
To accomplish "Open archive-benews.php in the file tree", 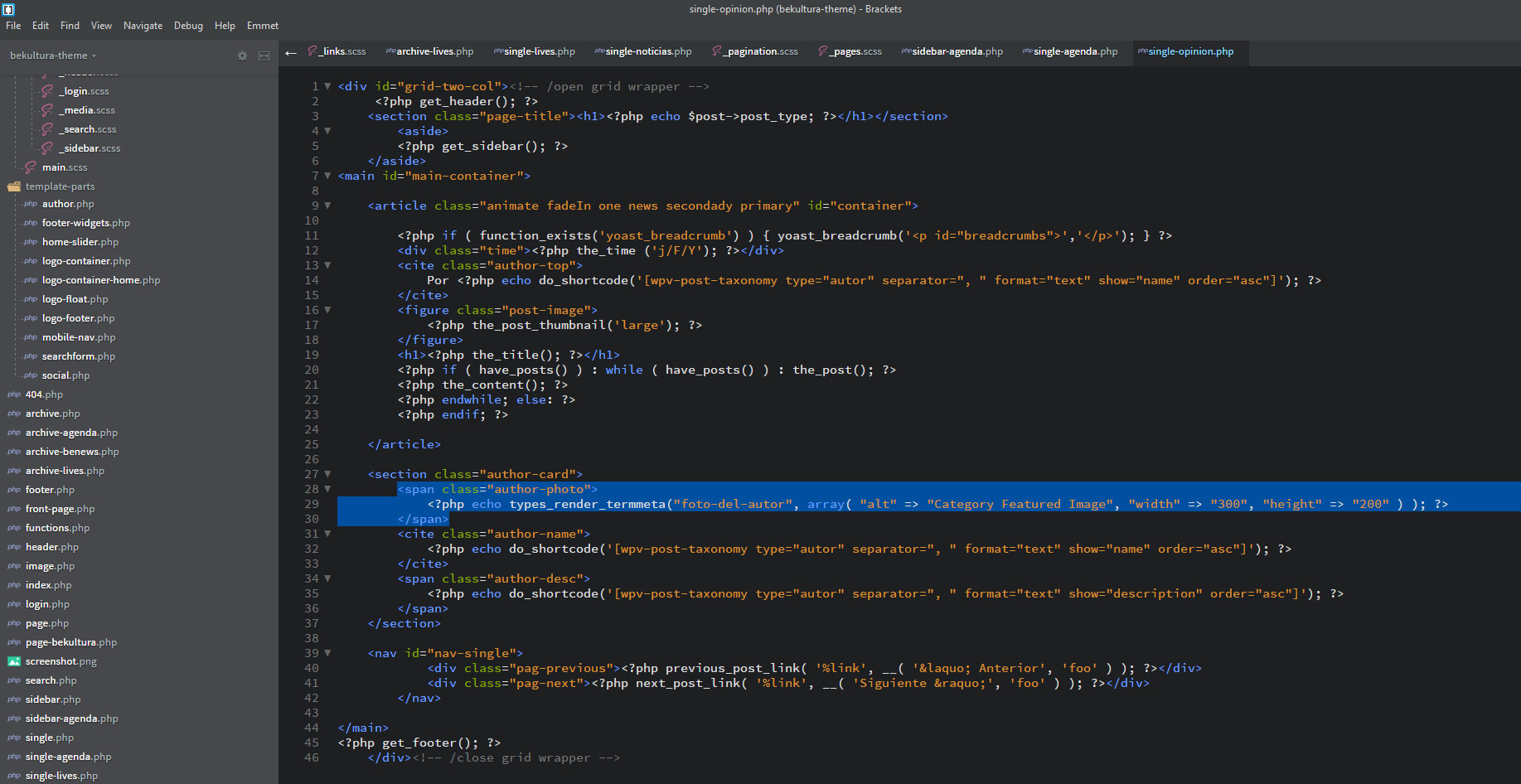I will click(72, 452).
